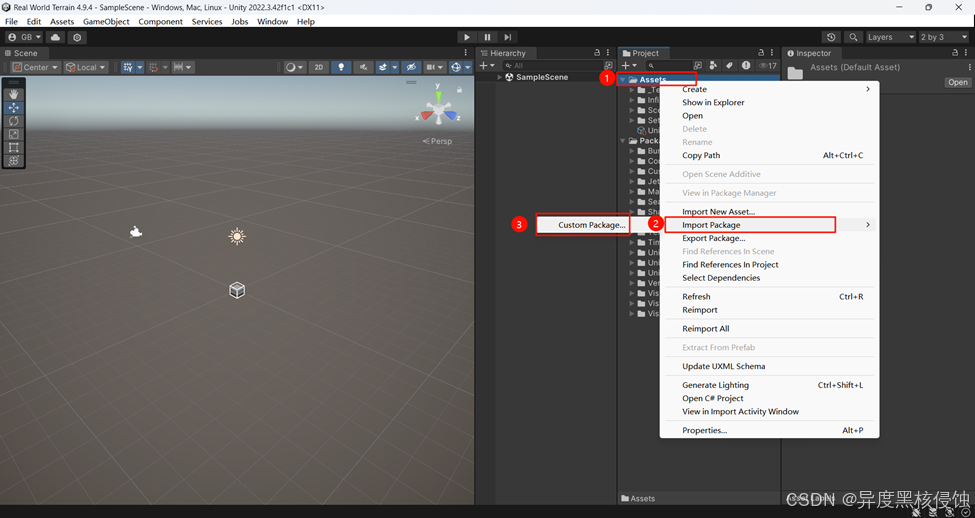Open Hierarchy panel kebab menu

point(607,53)
